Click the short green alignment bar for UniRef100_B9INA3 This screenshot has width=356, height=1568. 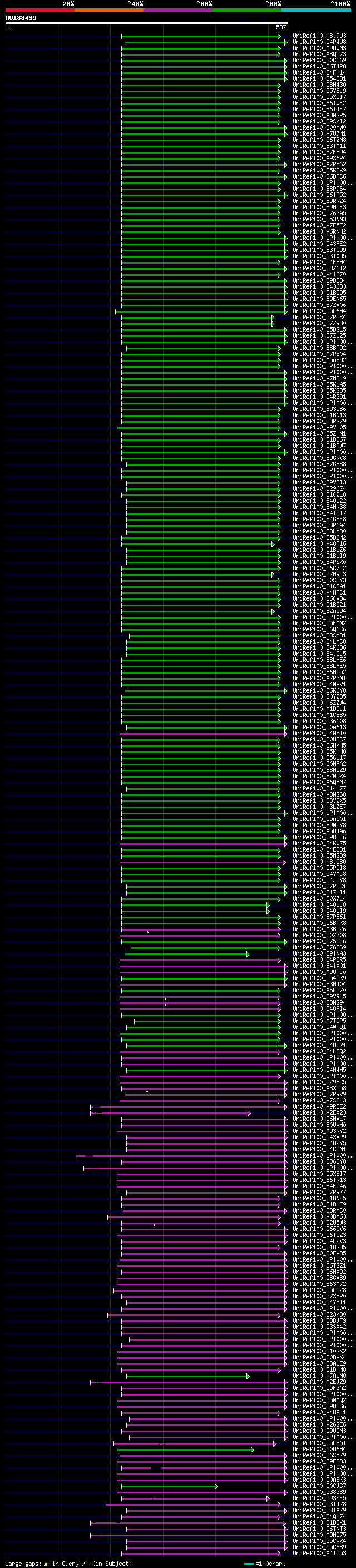pos(187,954)
